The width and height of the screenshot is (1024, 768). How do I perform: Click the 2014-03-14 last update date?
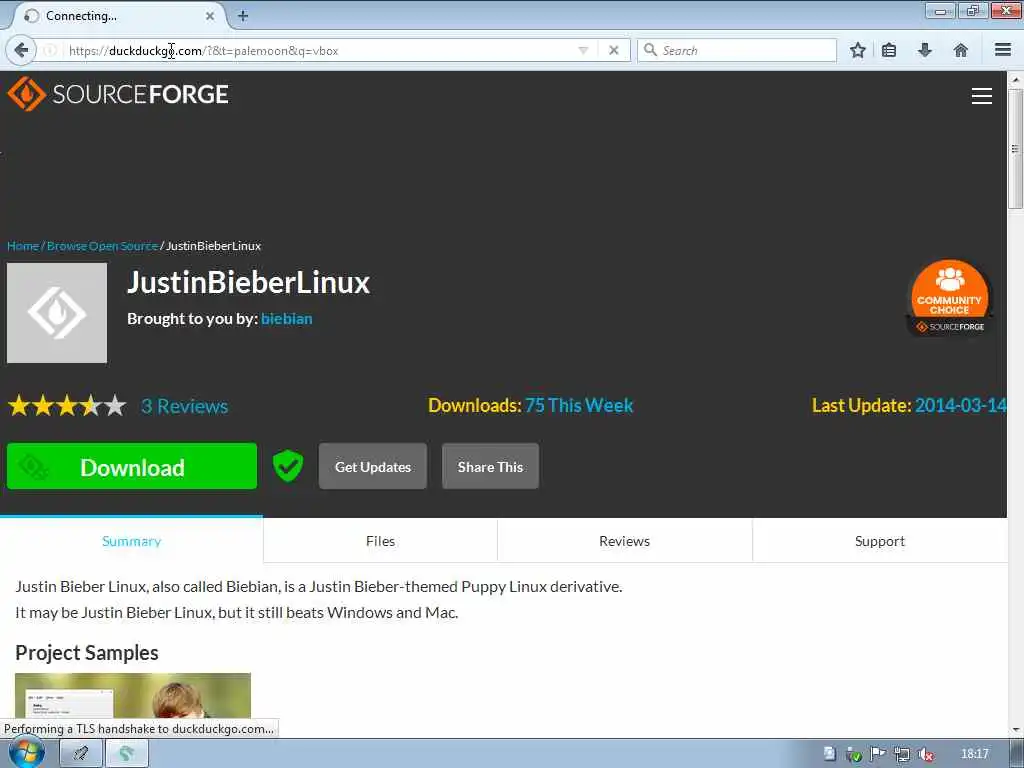point(960,405)
